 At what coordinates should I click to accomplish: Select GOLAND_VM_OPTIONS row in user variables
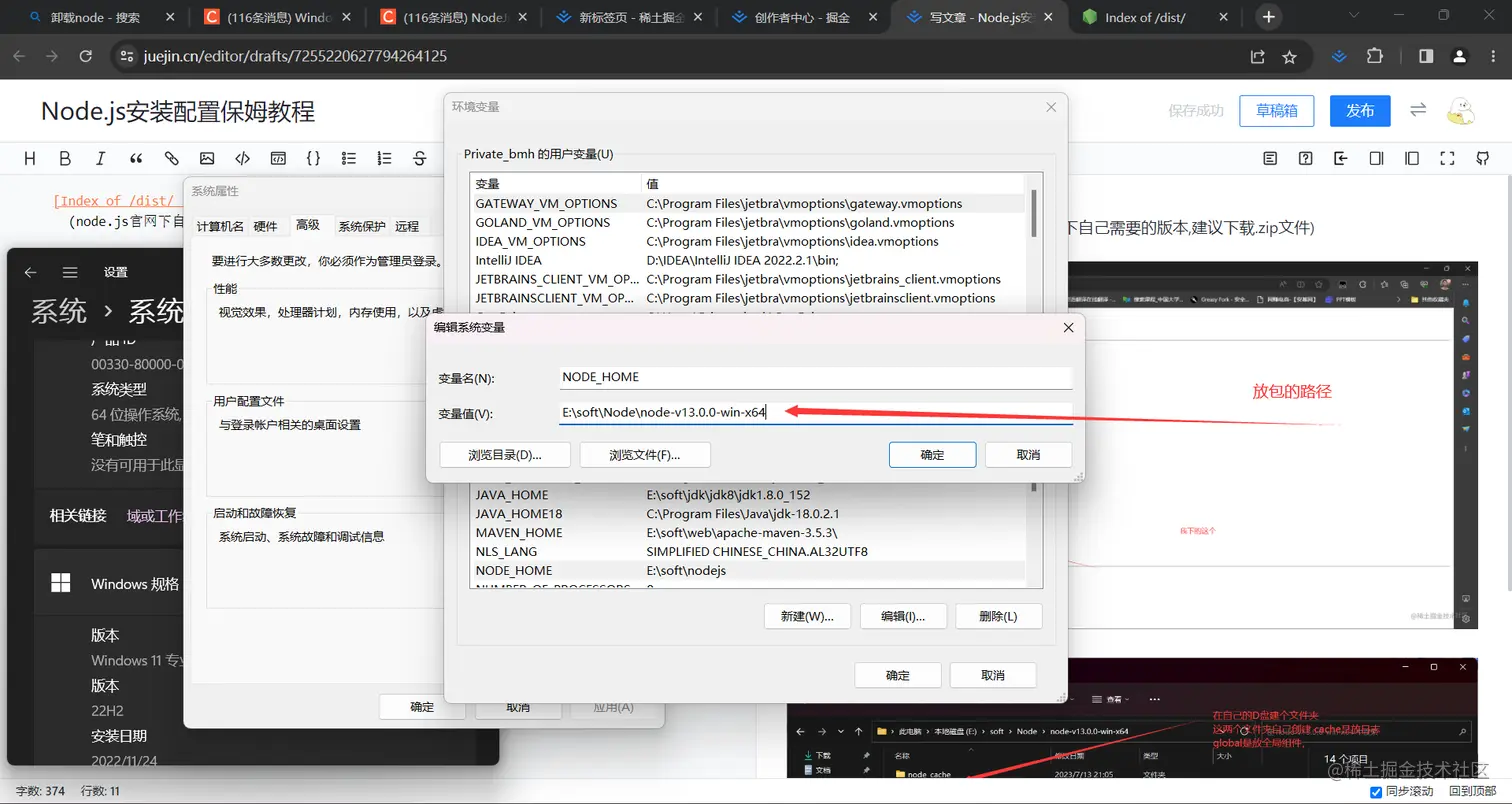click(x=750, y=222)
